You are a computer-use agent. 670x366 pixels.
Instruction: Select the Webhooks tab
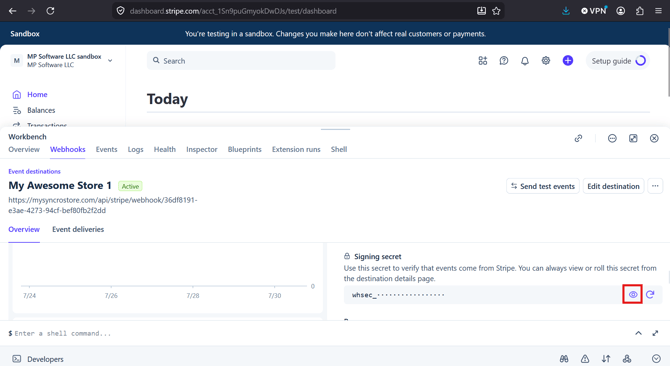68,149
